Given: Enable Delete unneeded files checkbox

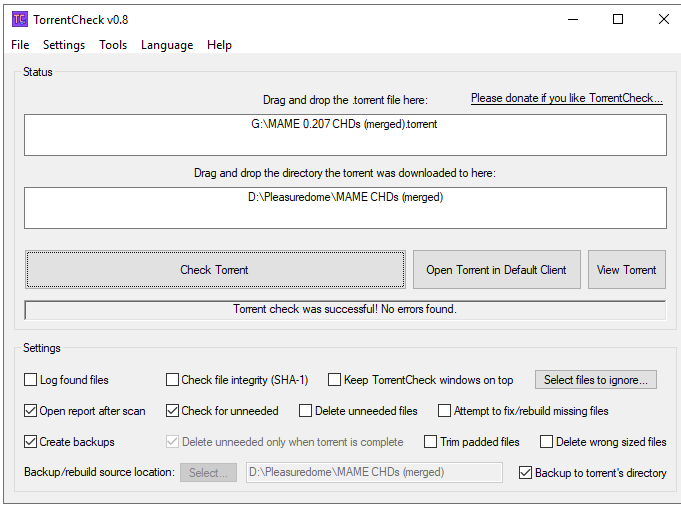Looking at the screenshot, I should [x=305, y=411].
